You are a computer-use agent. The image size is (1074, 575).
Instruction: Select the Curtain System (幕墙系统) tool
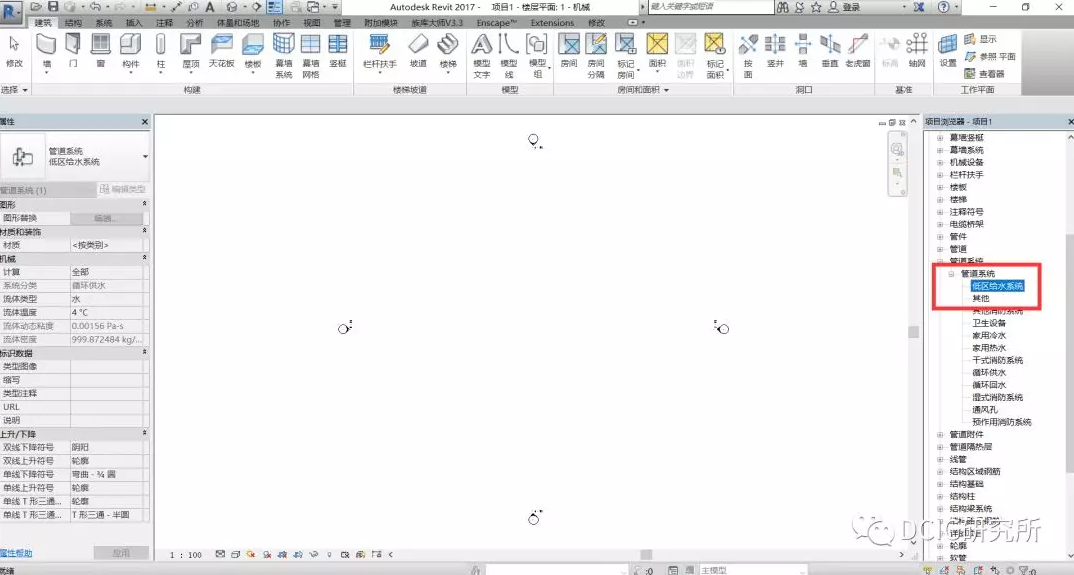click(284, 56)
